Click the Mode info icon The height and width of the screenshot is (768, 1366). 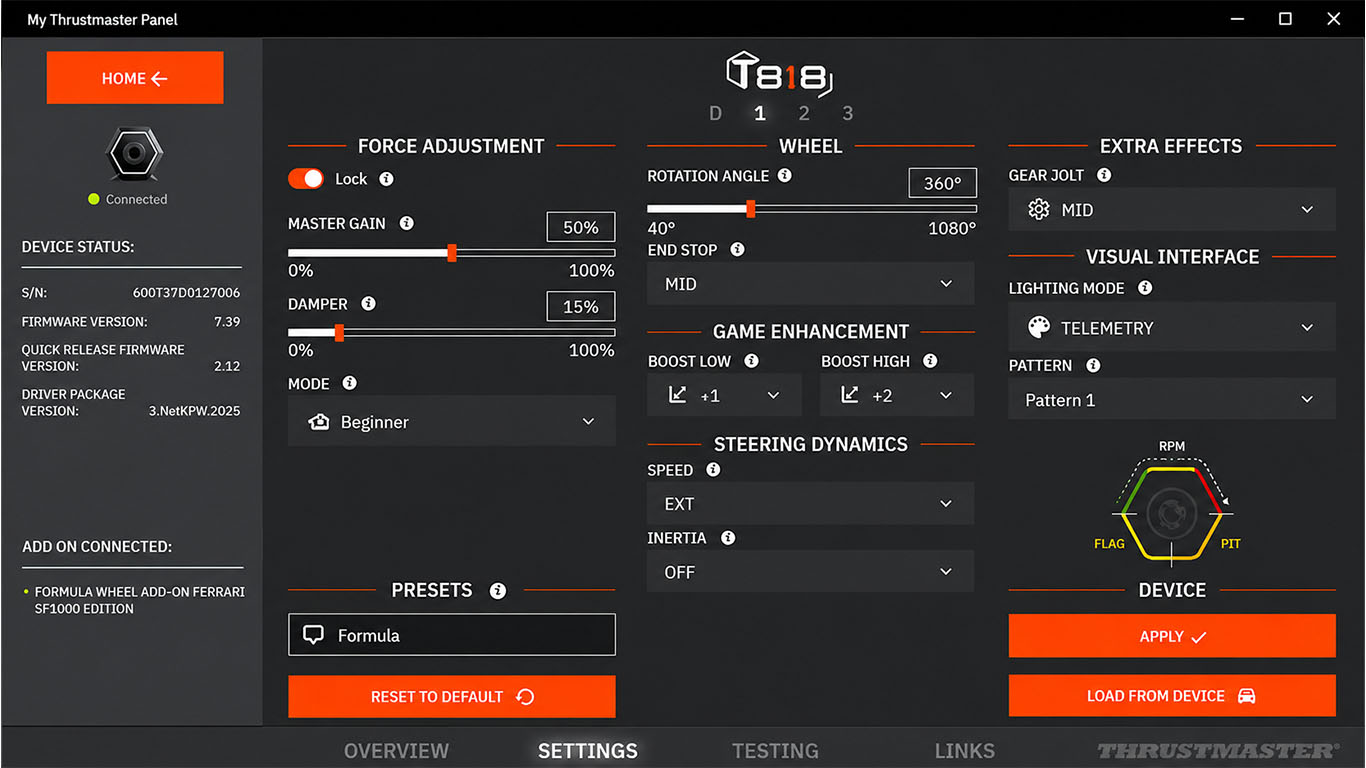[x=349, y=383]
